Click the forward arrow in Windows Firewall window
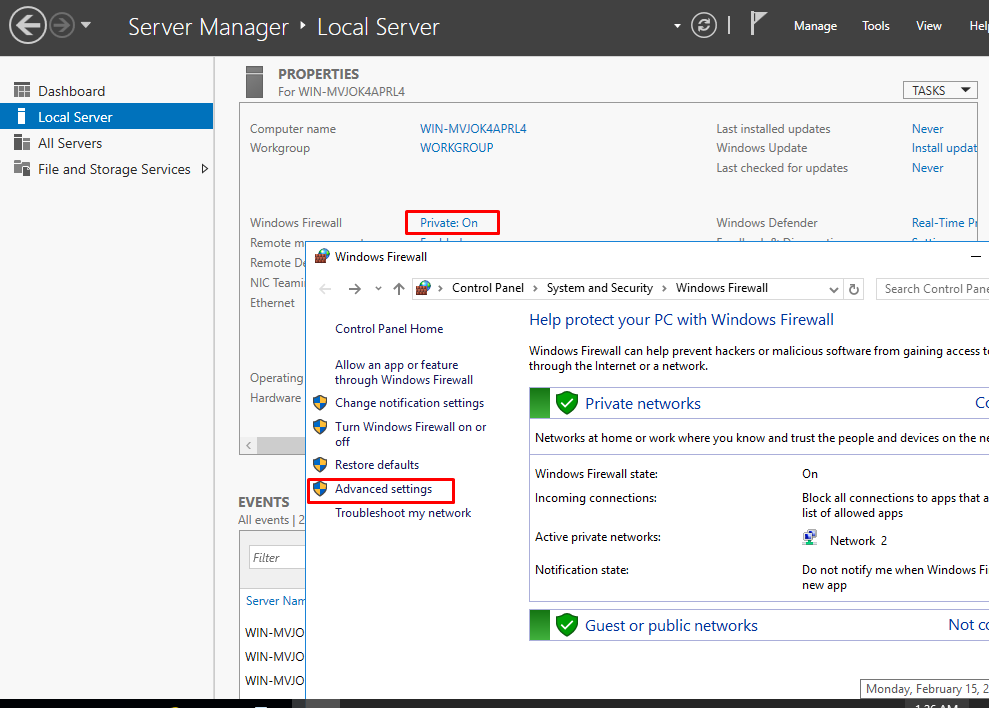The width and height of the screenshot is (989, 708). [x=355, y=289]
